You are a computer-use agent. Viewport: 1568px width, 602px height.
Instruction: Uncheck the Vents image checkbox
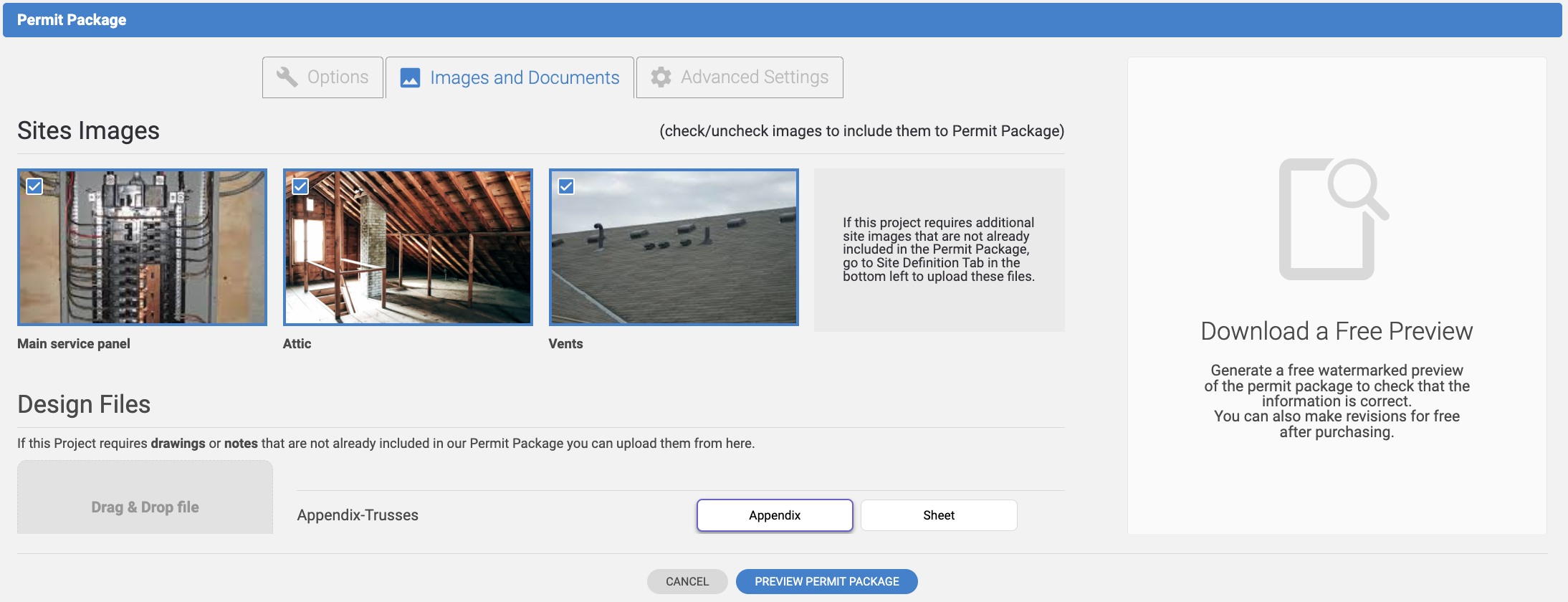[566, 186]
